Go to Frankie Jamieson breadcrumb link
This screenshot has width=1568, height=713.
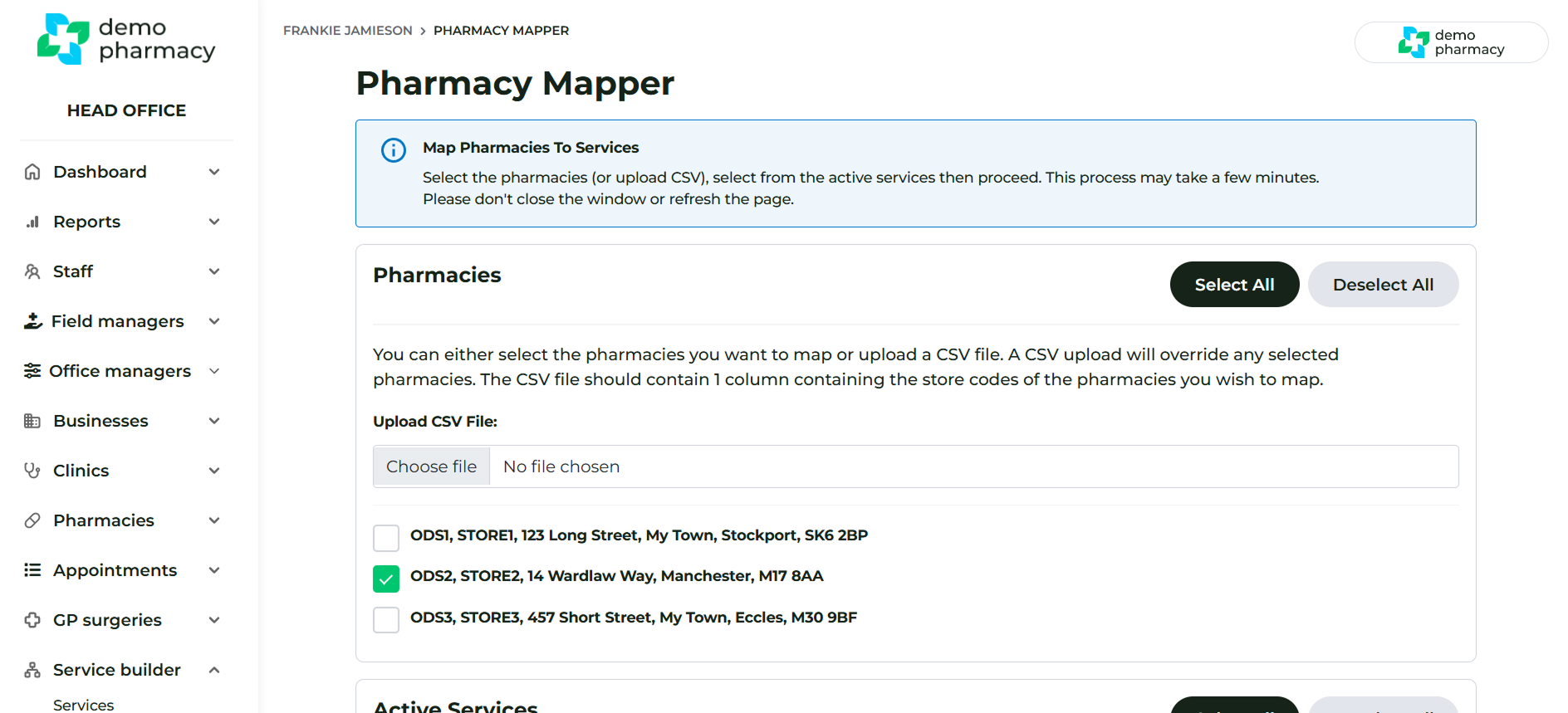(347, 31)
